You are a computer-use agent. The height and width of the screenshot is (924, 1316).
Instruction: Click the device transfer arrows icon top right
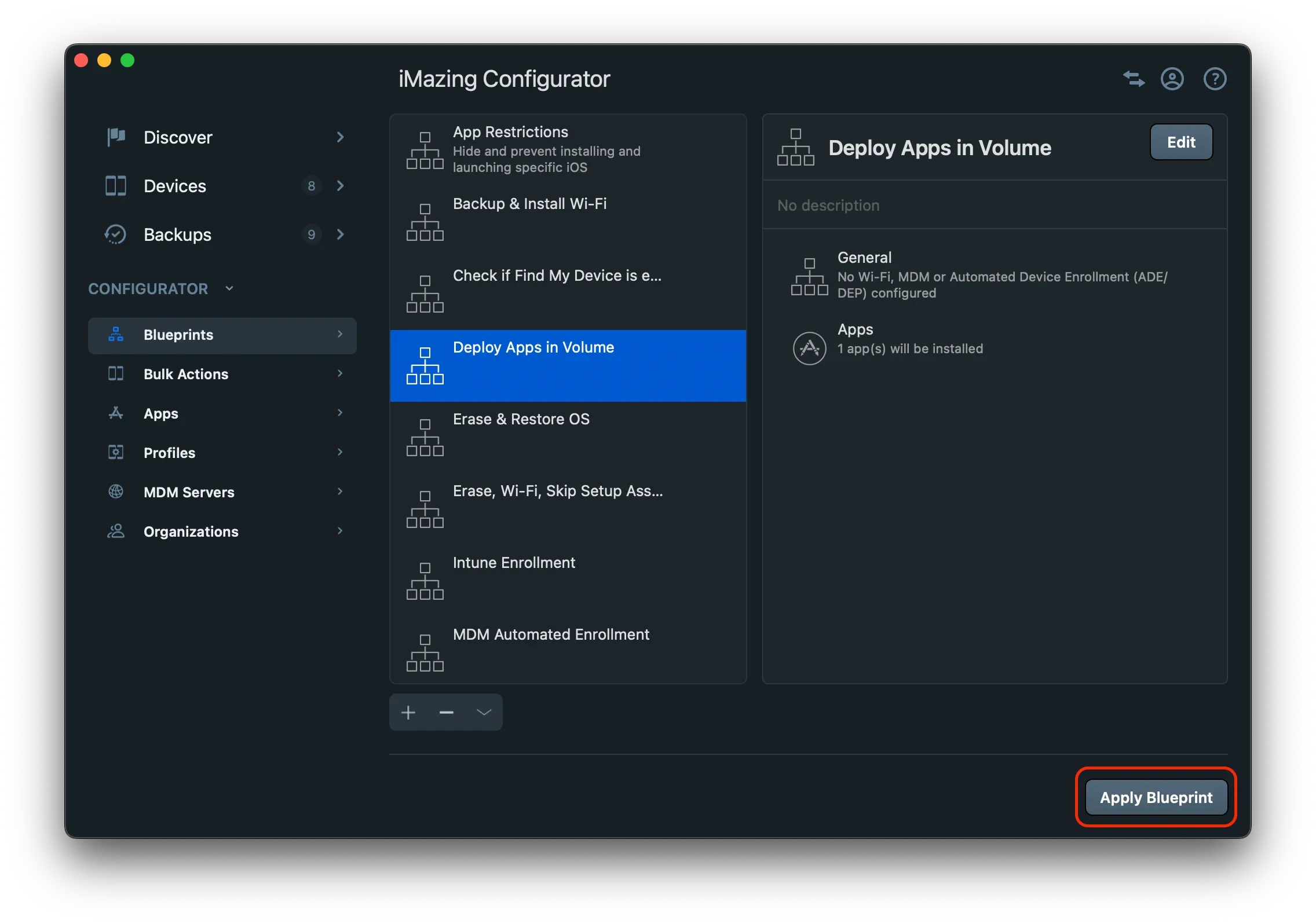coord(1134,79)
